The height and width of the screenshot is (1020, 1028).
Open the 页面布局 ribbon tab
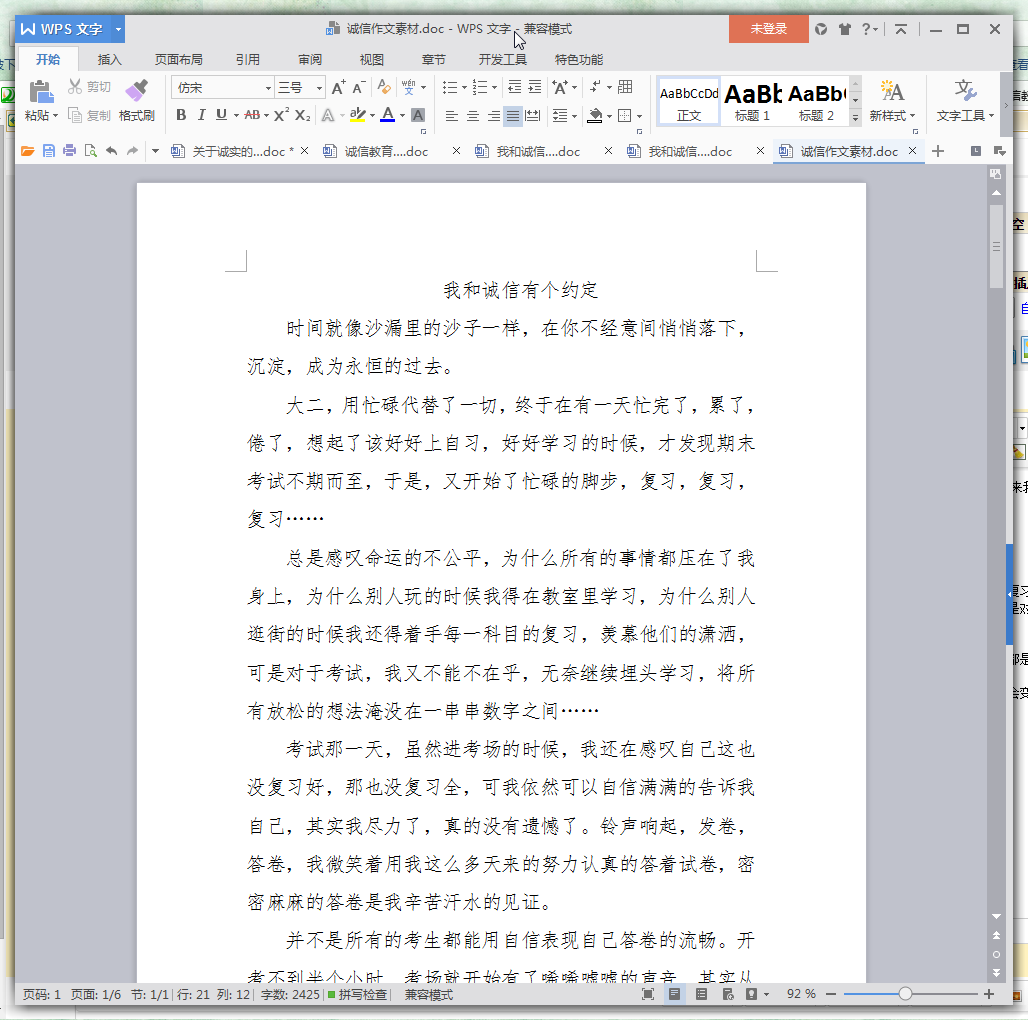(x=178, y=60)
